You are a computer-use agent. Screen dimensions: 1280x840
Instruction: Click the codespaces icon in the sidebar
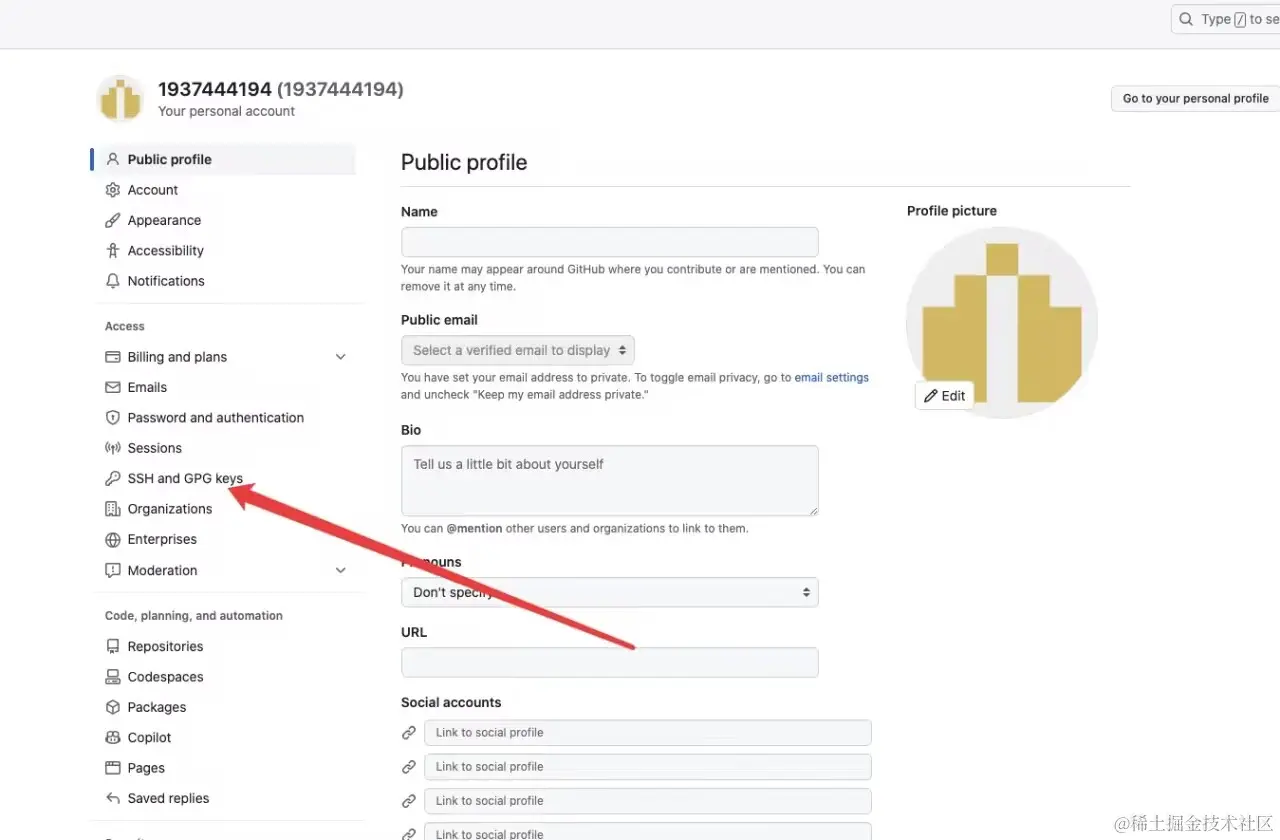(113, 676)
